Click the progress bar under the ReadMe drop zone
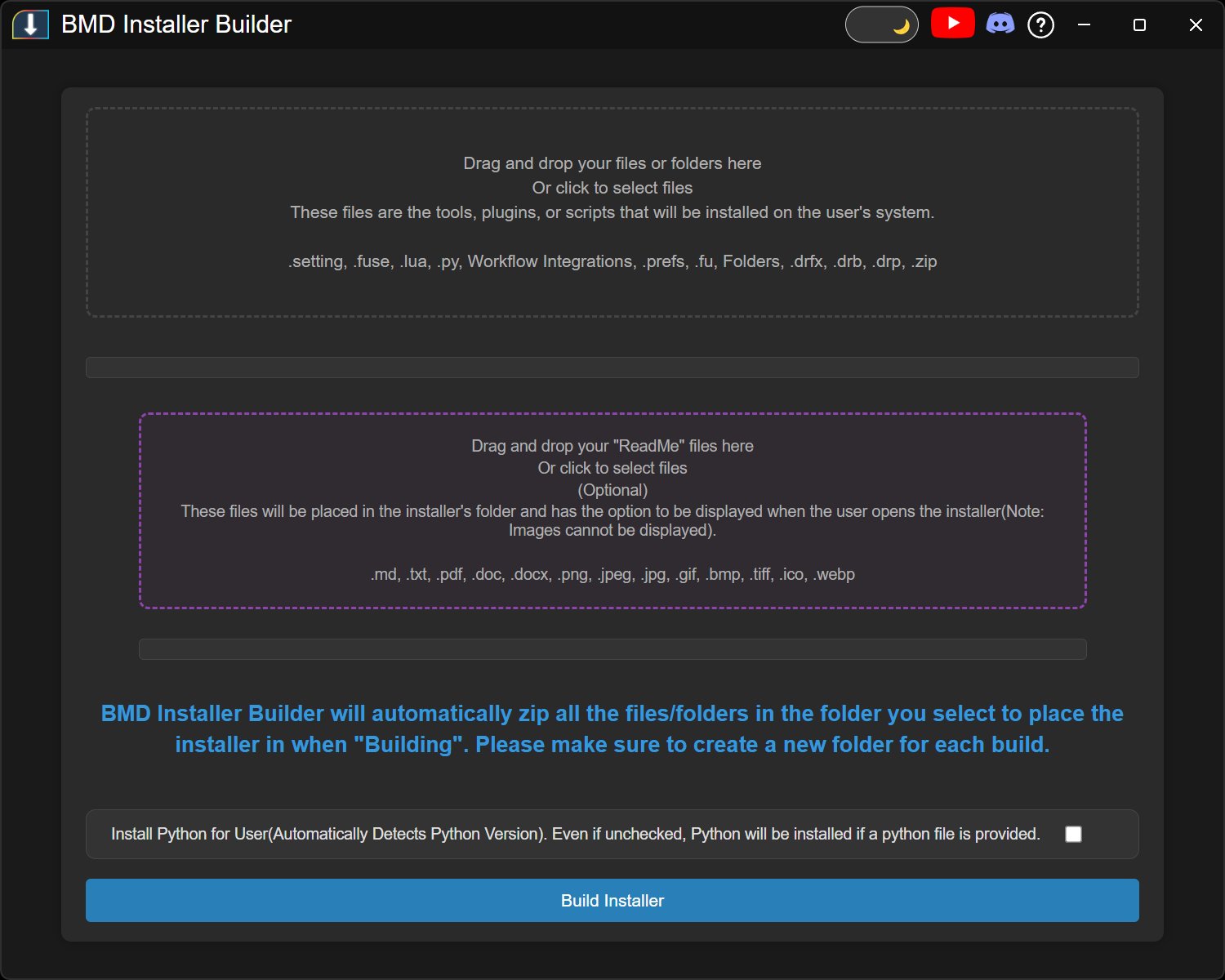1225x980 pixels. click(612, 649)
